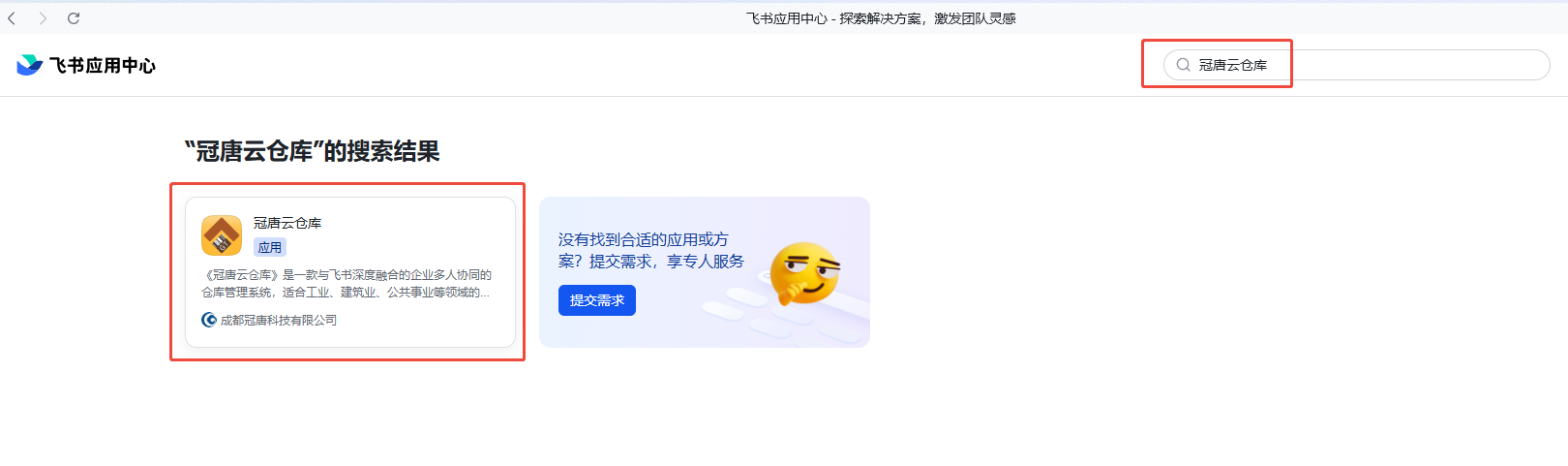Focus the 冠唐云仓库 search input field
The image size is (1568, 466).
(x=1356, y=65)
